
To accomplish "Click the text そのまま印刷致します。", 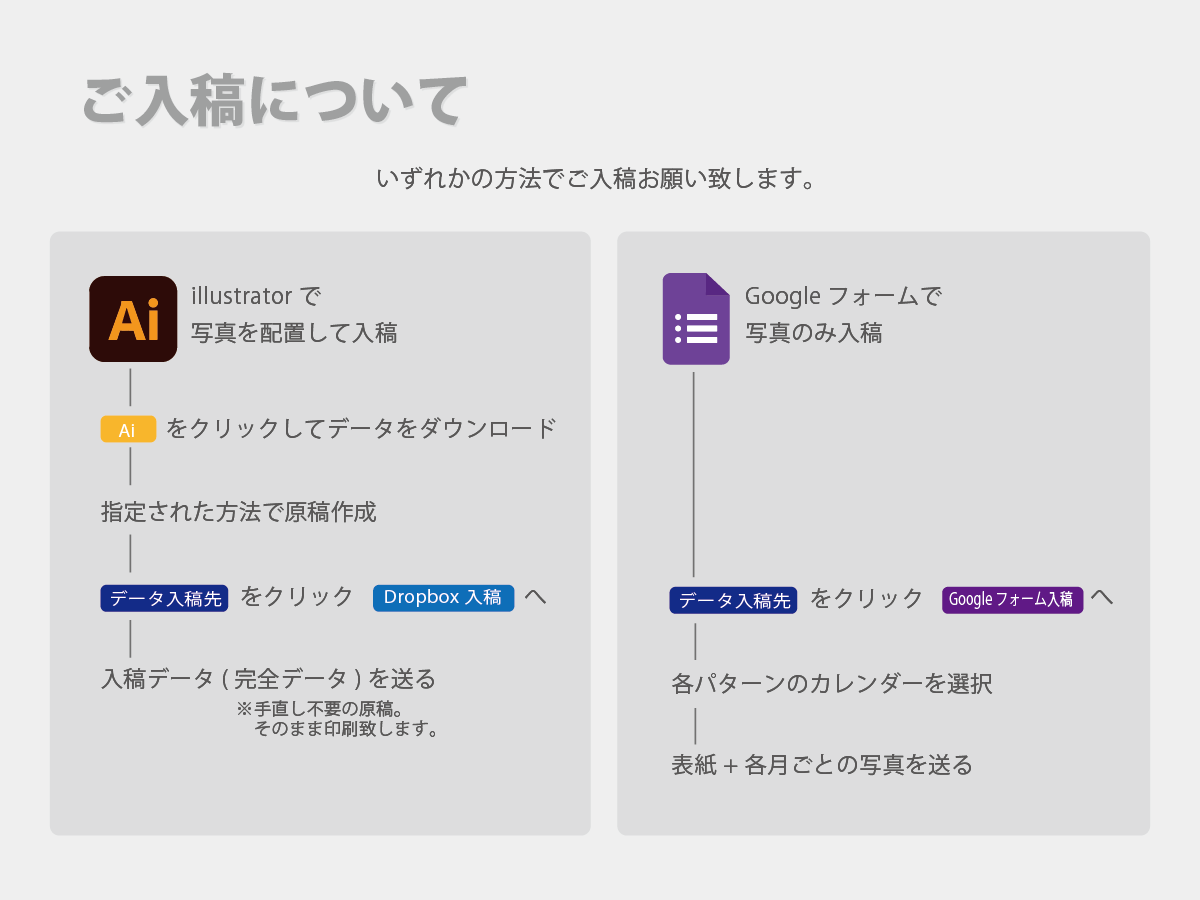I will [347, 729].
